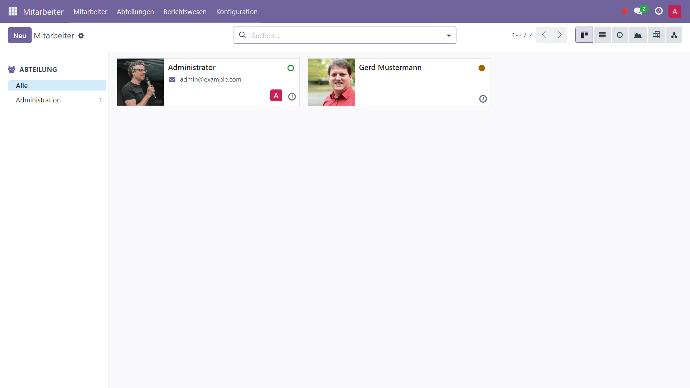Open the pivot table view
This screenshot has width=690, height=388.
pos(656,35)
